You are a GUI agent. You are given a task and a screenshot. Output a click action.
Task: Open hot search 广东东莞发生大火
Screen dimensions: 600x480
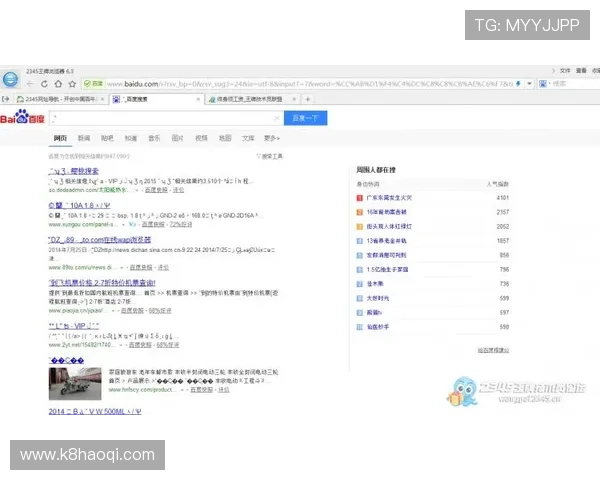pos(389,198)
